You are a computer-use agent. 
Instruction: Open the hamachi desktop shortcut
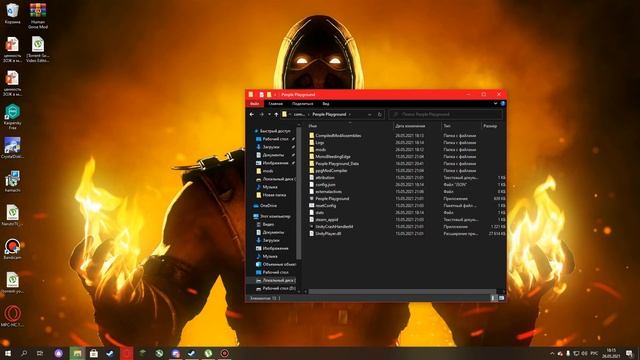[12, 182]
